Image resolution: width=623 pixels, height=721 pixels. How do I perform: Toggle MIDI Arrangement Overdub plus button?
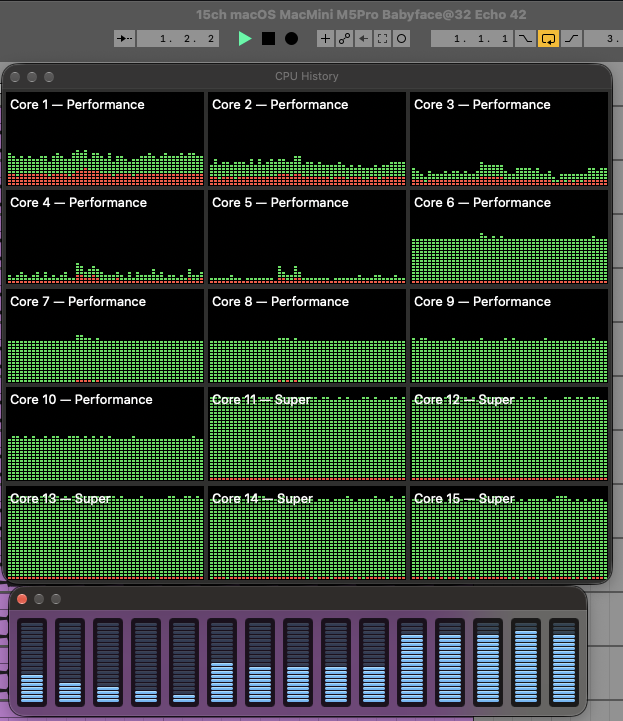point(325,39)
